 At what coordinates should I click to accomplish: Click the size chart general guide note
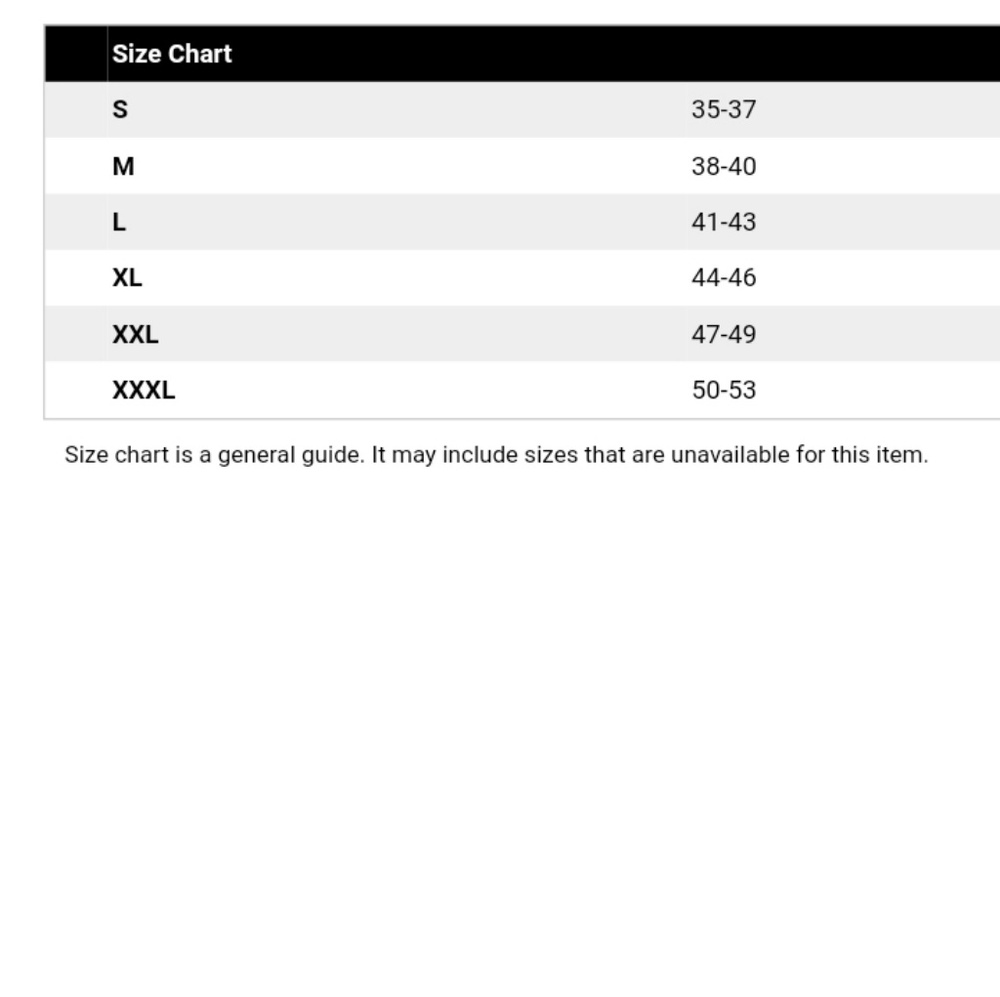pyautogui.click(x=496, y=455)
